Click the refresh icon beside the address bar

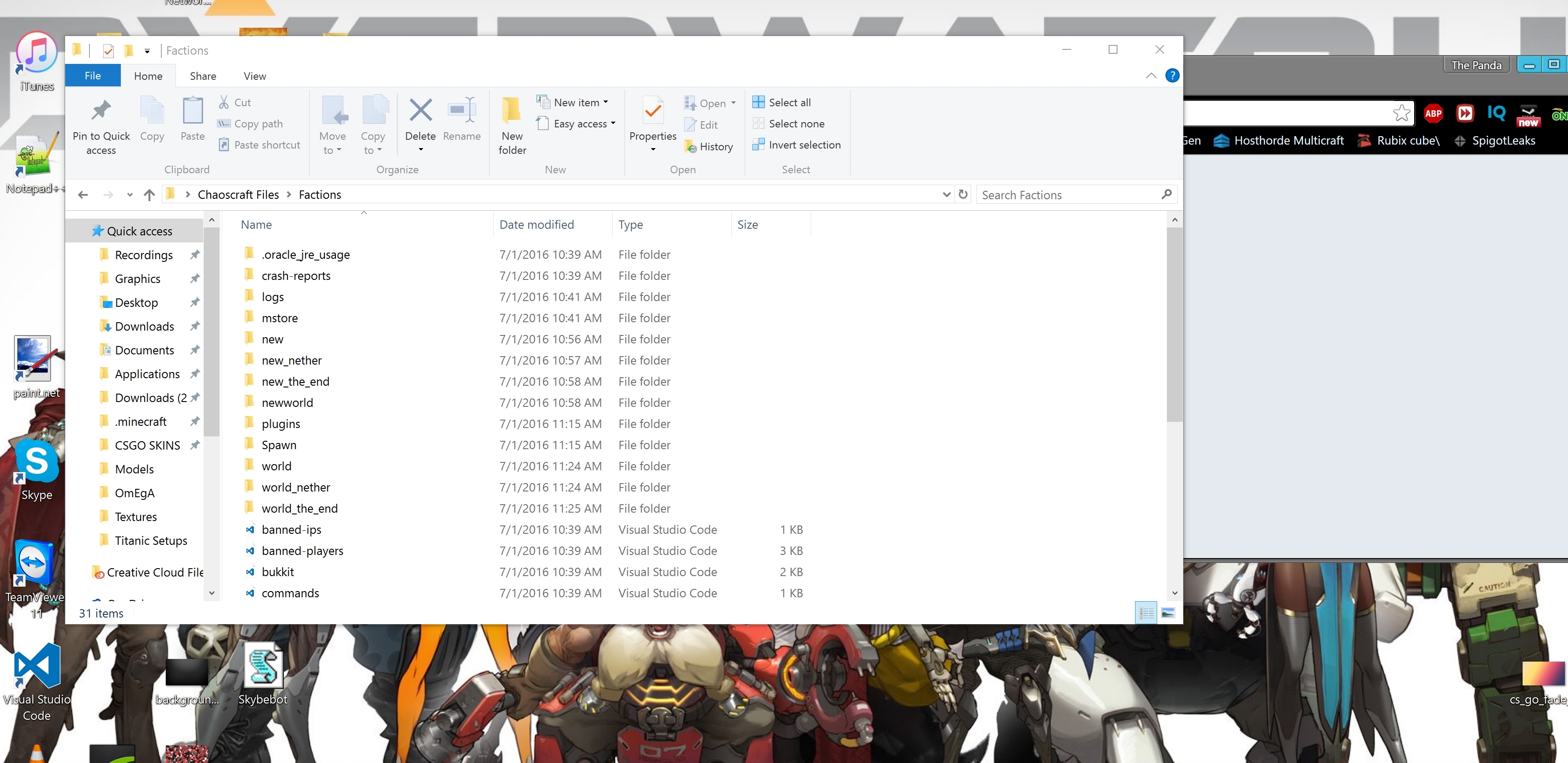tap(963, 194)
